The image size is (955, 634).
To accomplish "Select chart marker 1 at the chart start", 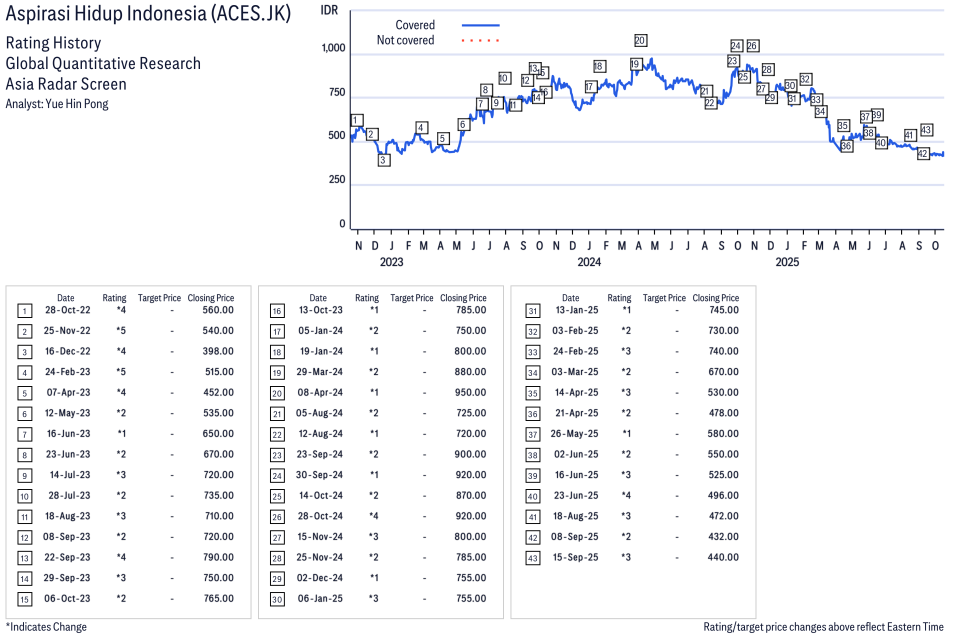I will point(356,120).
